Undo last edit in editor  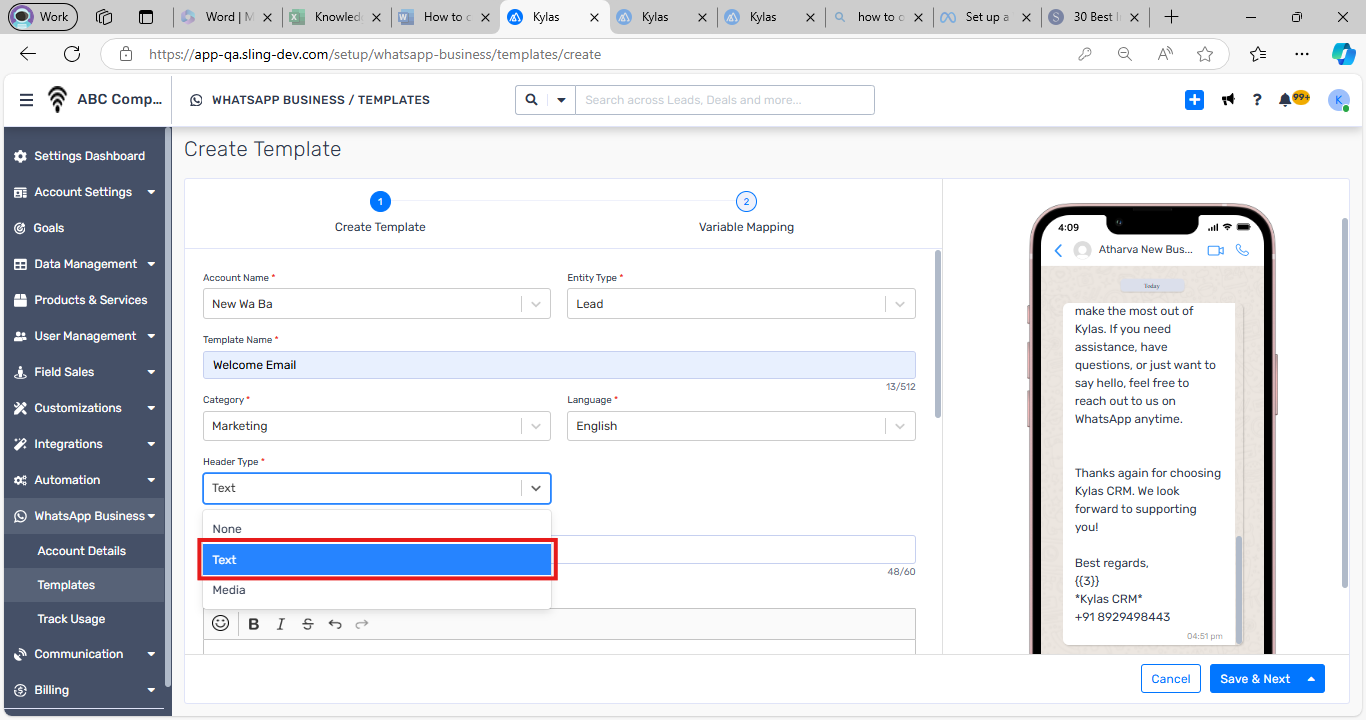(335, 624)
